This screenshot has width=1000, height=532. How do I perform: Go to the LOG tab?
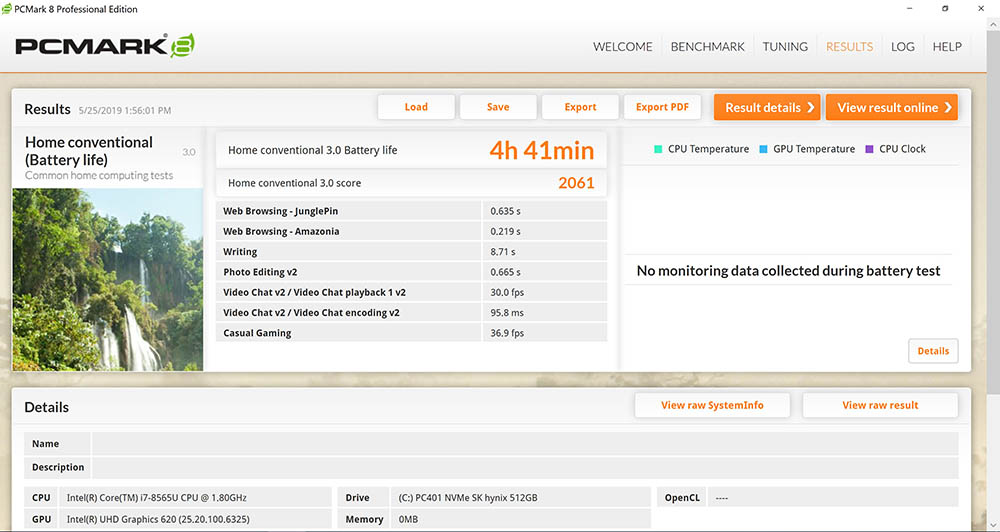pyautogui.click(x=902, y=47)
